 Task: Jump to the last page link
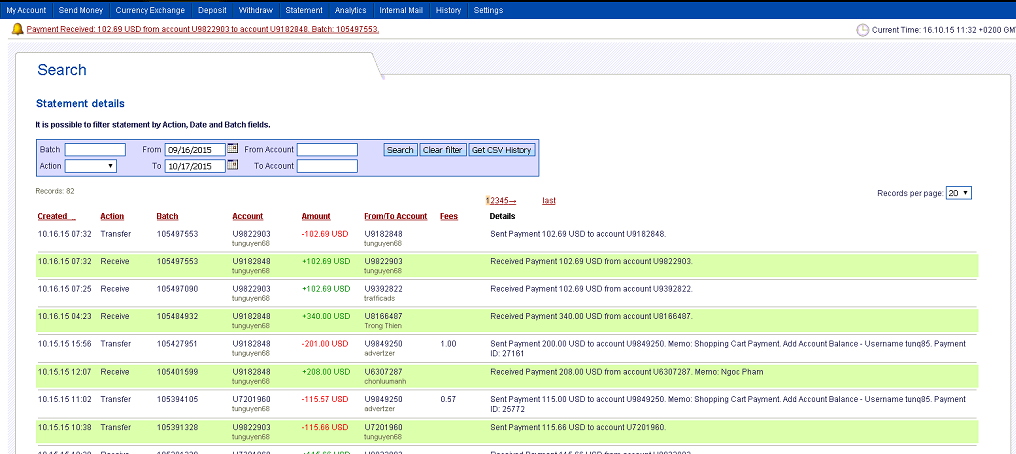[x=549, y=201]
